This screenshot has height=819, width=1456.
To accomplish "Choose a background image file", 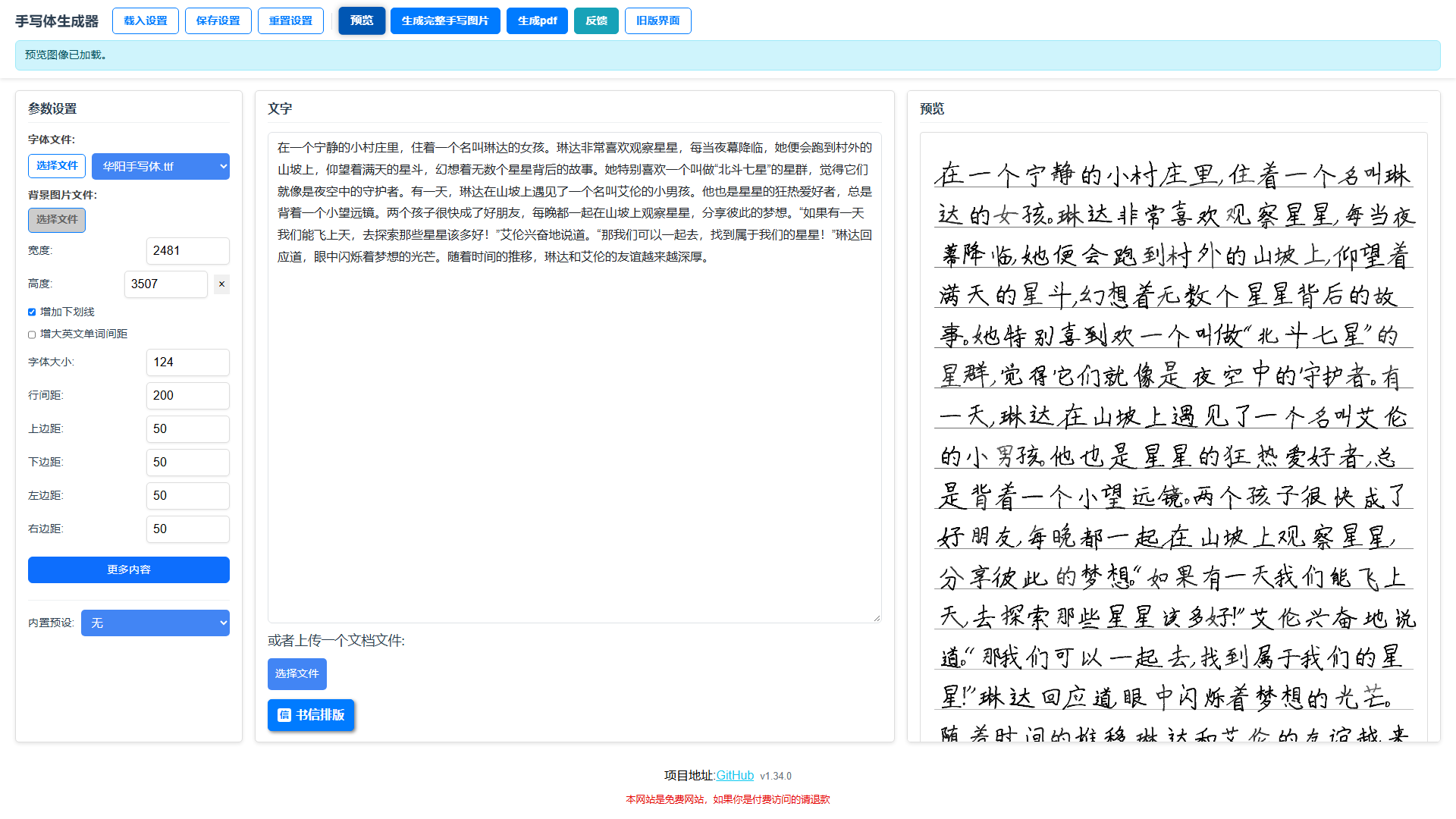I will pos(57,220).
